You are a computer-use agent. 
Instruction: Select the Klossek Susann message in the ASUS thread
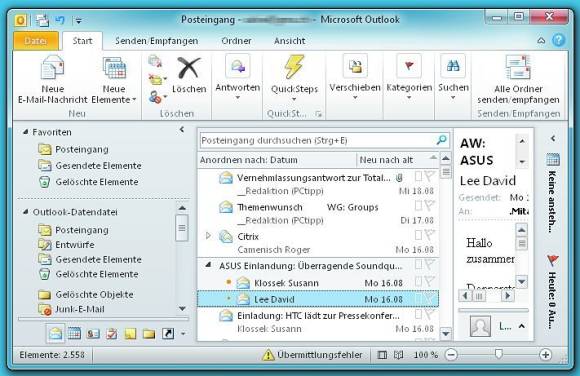(x=318, y=283)
